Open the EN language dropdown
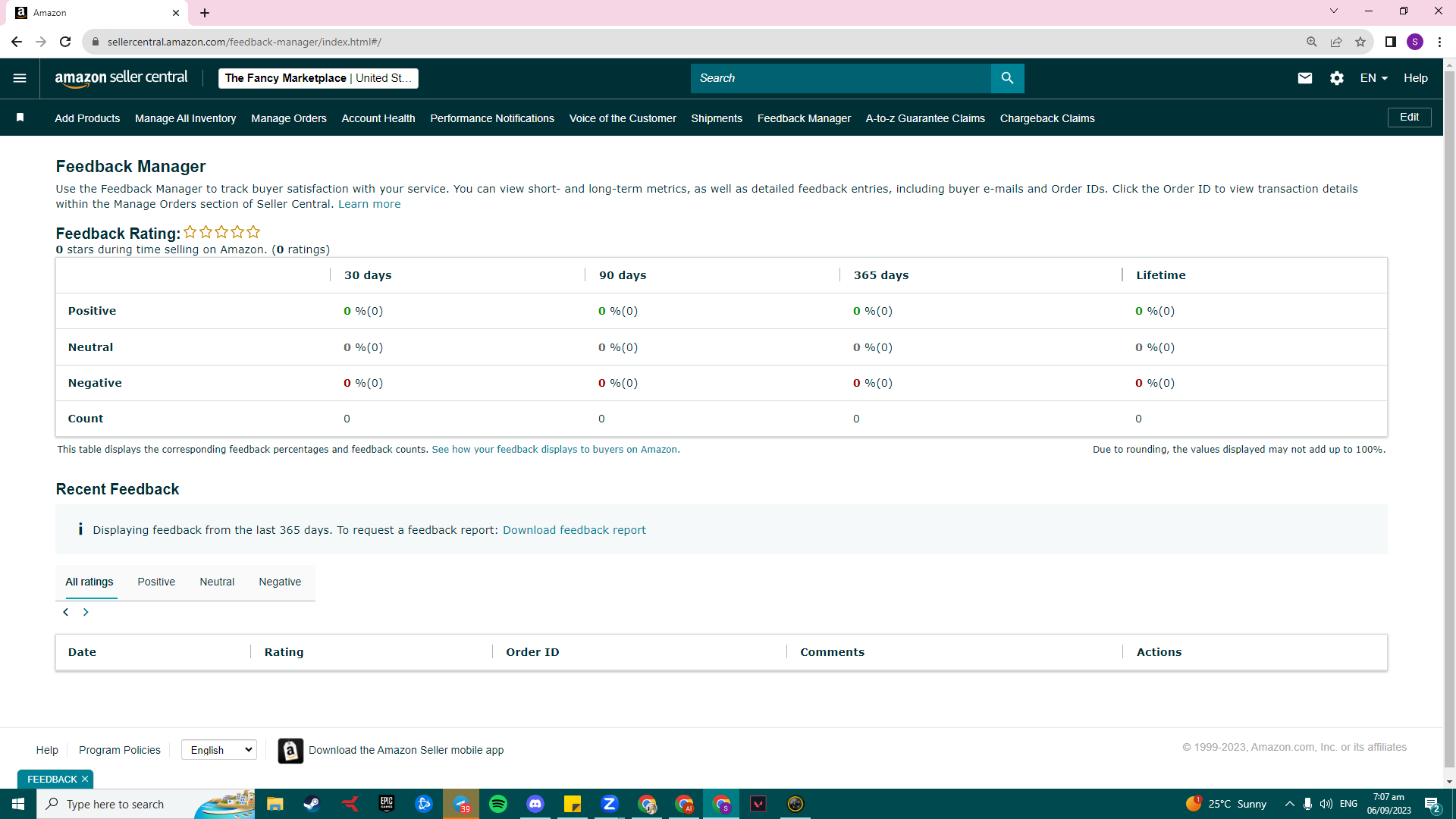1456x819 pixels. 1373,78
